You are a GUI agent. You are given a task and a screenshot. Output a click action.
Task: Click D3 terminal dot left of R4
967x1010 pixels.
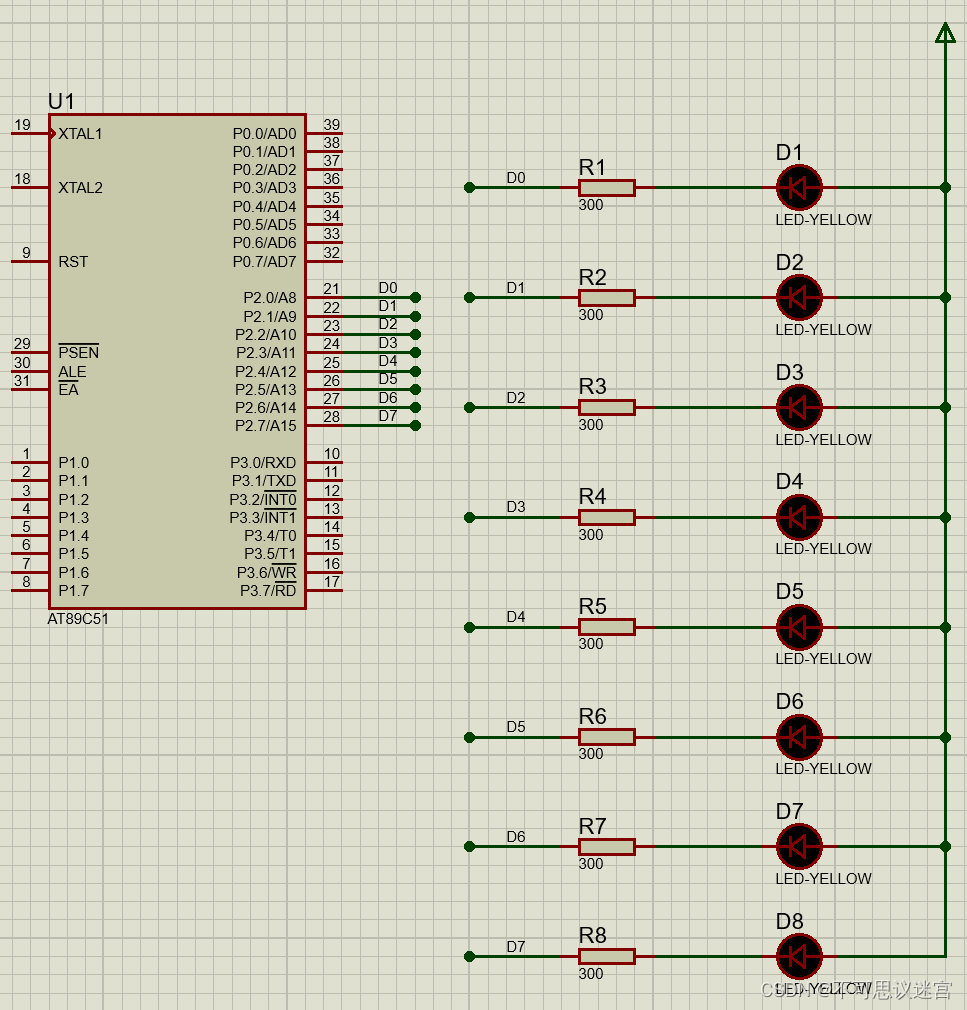pyautogui.click(x=470, y=517)
